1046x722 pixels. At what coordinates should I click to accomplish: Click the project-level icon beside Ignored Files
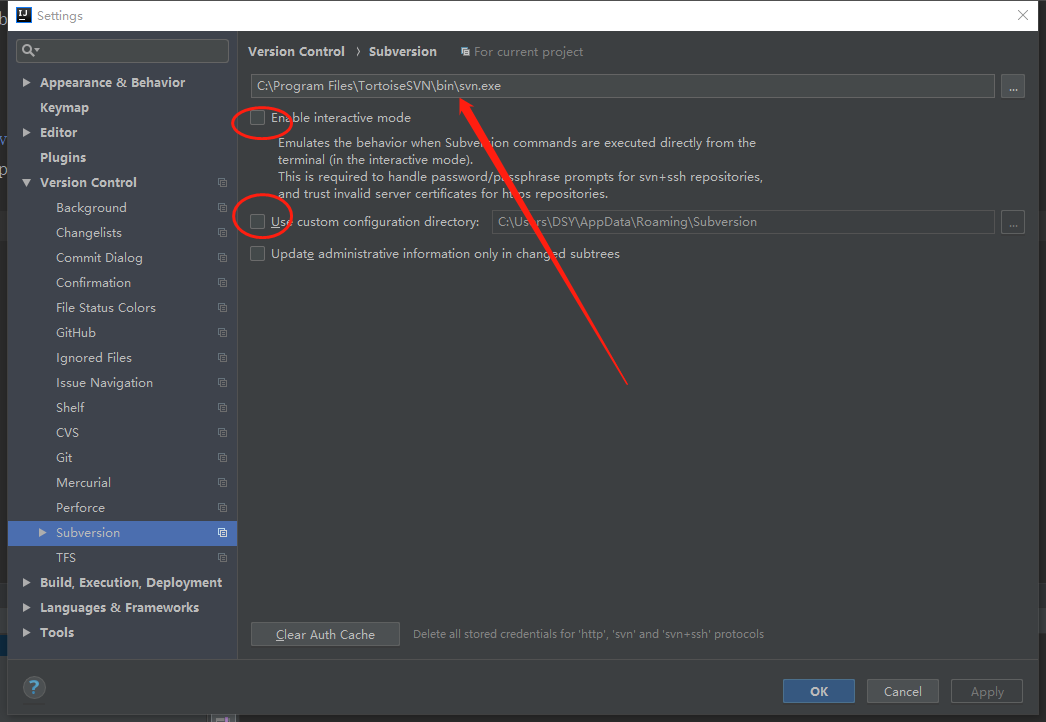point(222,358)
